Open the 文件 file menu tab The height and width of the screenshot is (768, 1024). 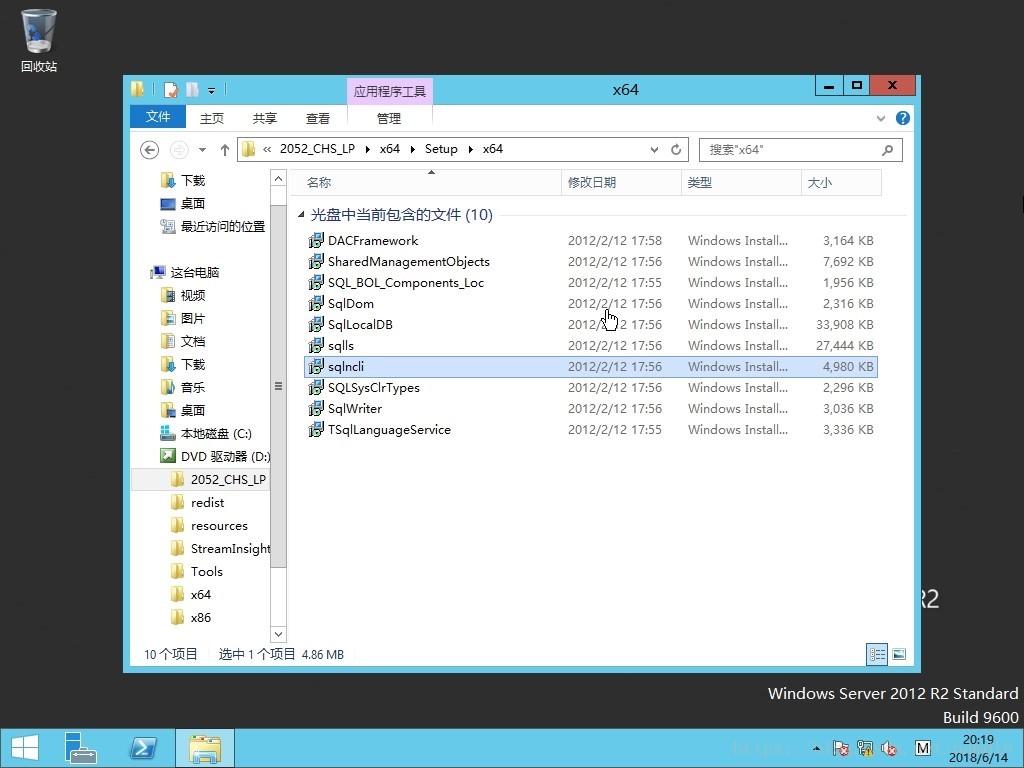coord(158,117)
